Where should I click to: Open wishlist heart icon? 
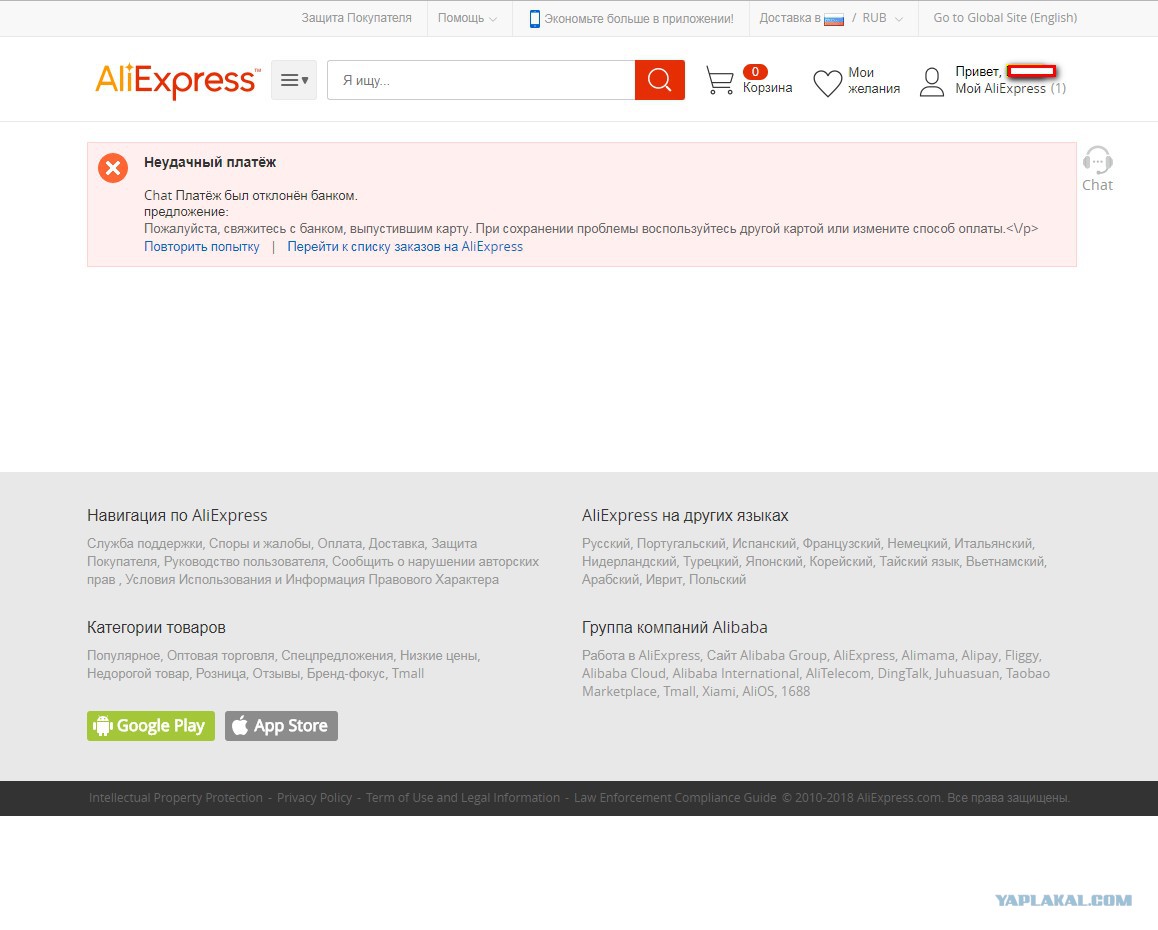[827, 83]
